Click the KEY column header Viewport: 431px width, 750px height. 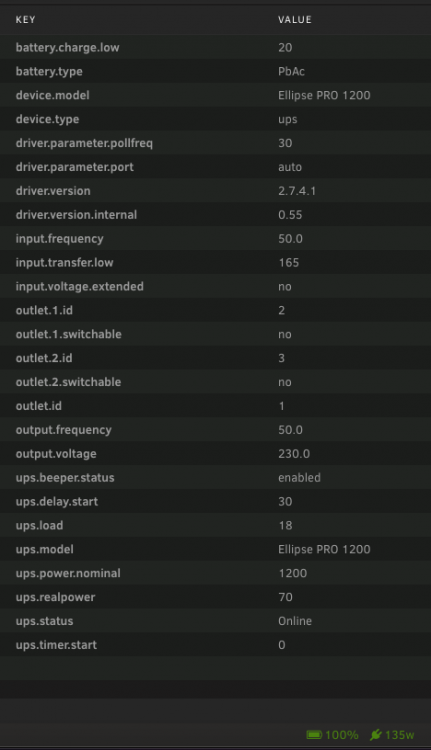pos(25,20)
